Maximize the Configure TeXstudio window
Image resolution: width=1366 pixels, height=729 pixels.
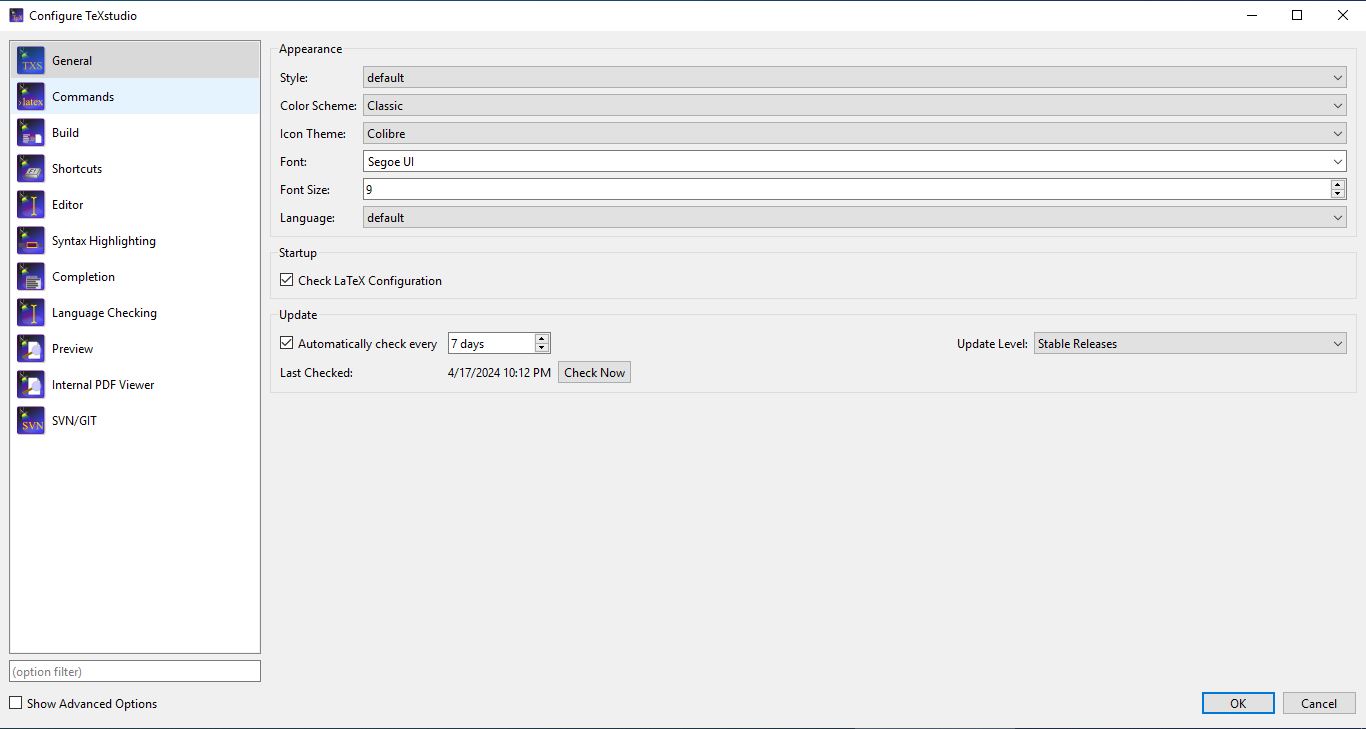(1297, 15)
